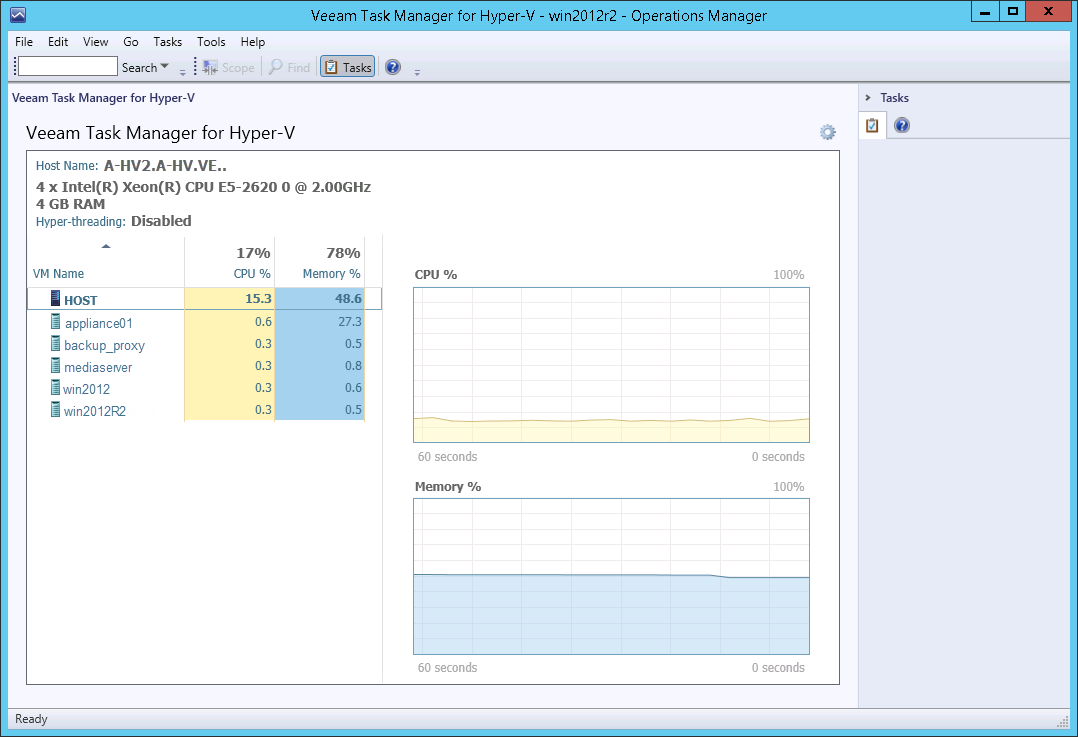Viewport: 1078px width, 737px height.
Task: Click the Memory % chart area
Action: tap(611, 576)
